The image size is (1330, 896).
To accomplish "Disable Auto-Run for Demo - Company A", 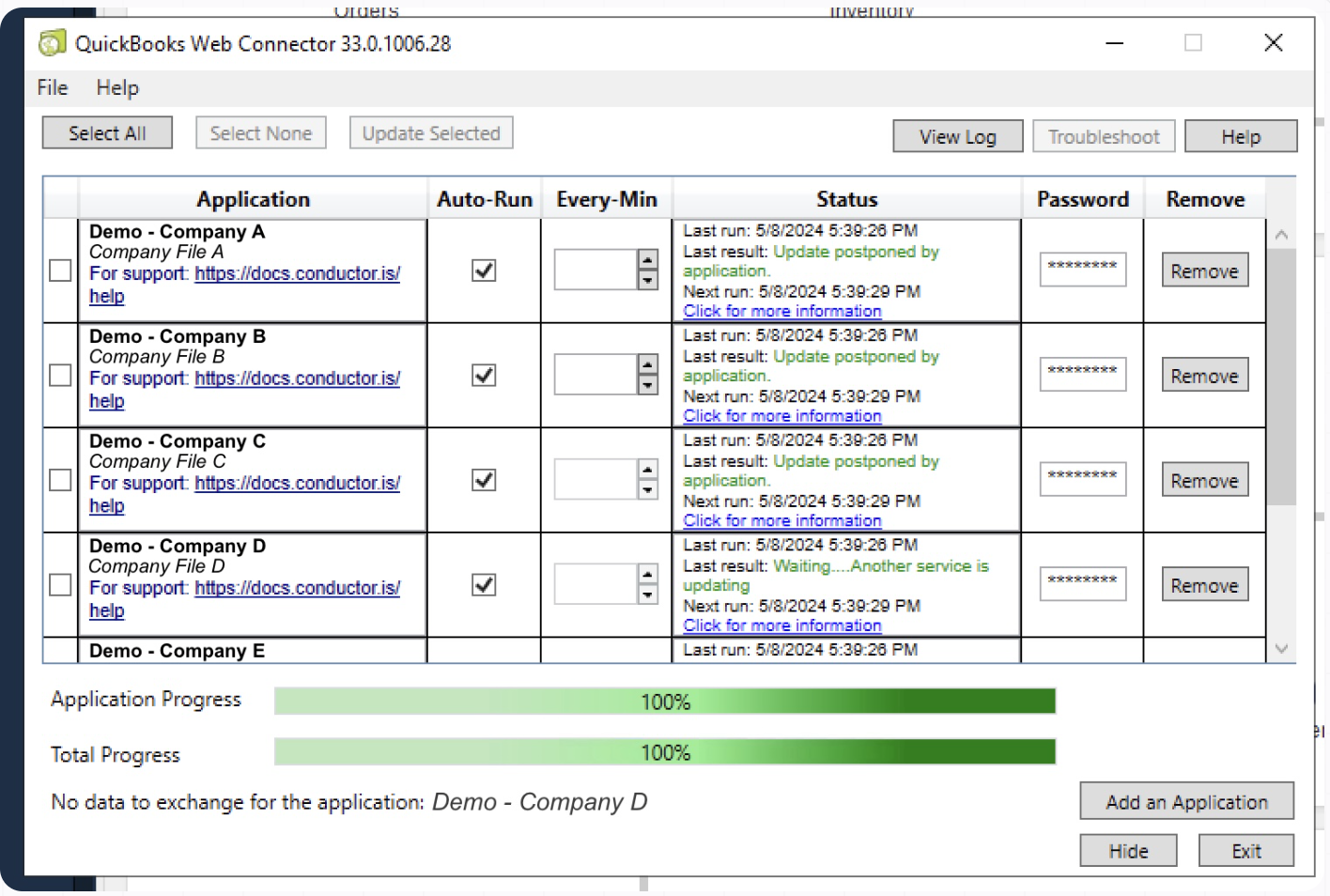I will click(x=484, y=270).
